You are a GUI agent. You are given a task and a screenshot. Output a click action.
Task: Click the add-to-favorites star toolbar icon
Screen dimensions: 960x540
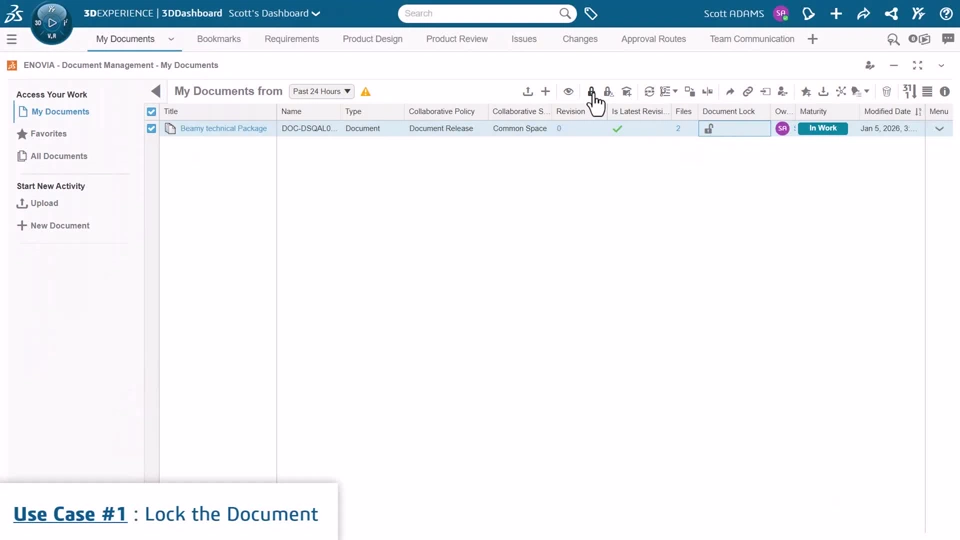pos(806,91)
